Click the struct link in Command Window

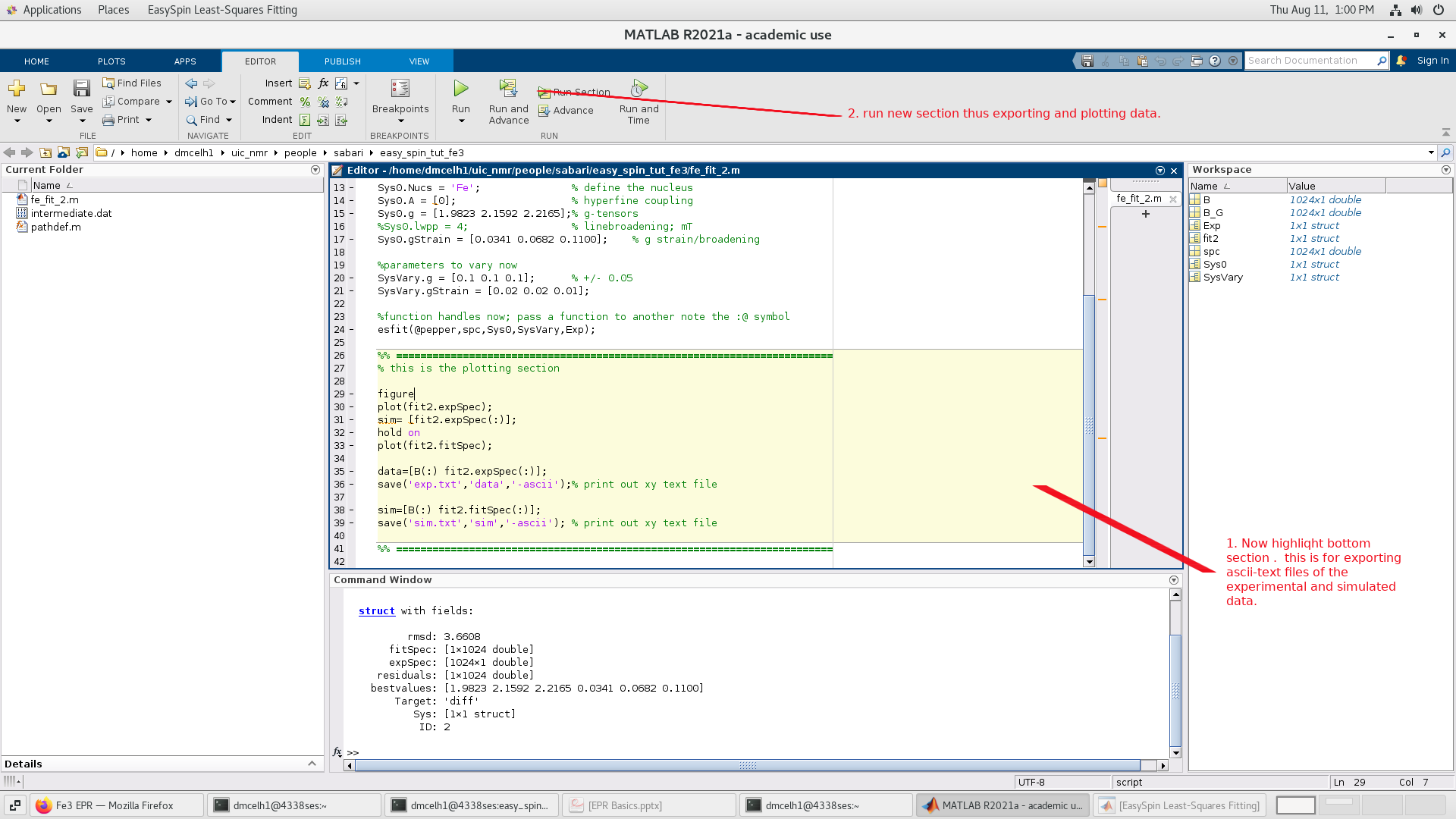coord(377,610)
